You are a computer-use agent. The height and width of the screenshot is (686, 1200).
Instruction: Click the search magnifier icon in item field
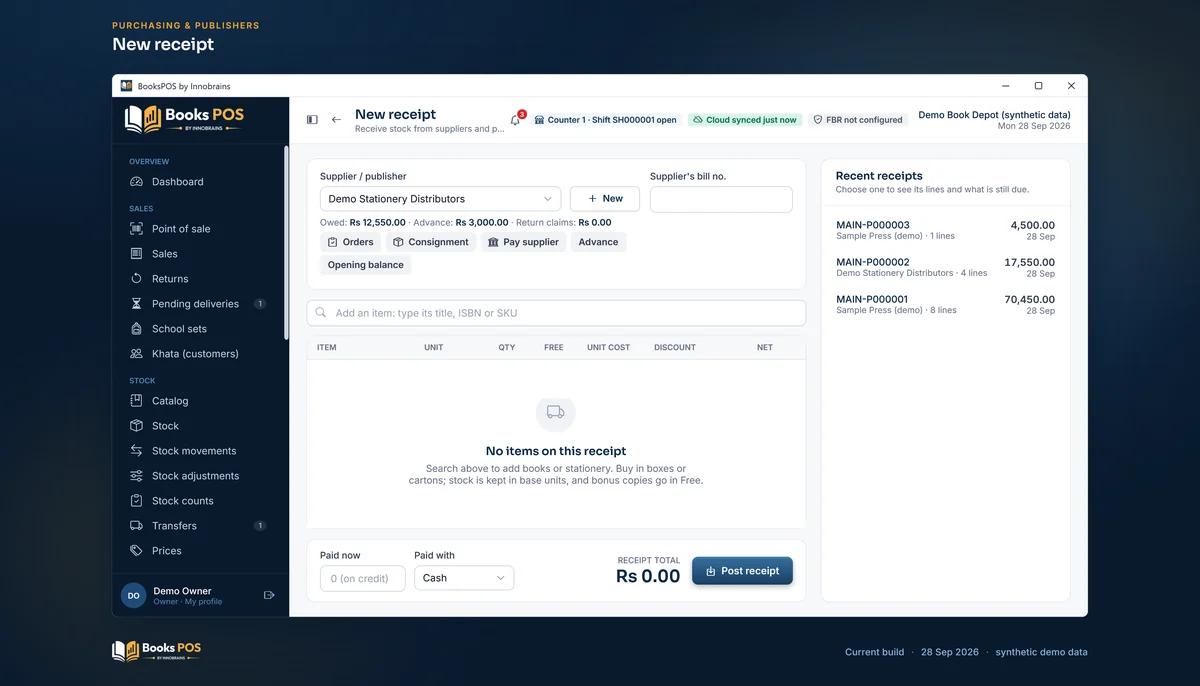click(321, 313)
